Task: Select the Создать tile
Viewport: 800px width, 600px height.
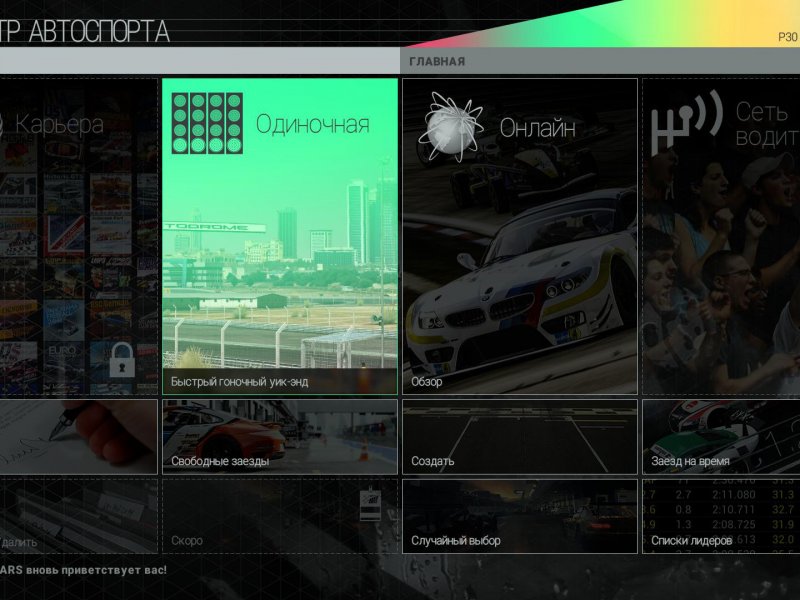Action: (520, 437)
